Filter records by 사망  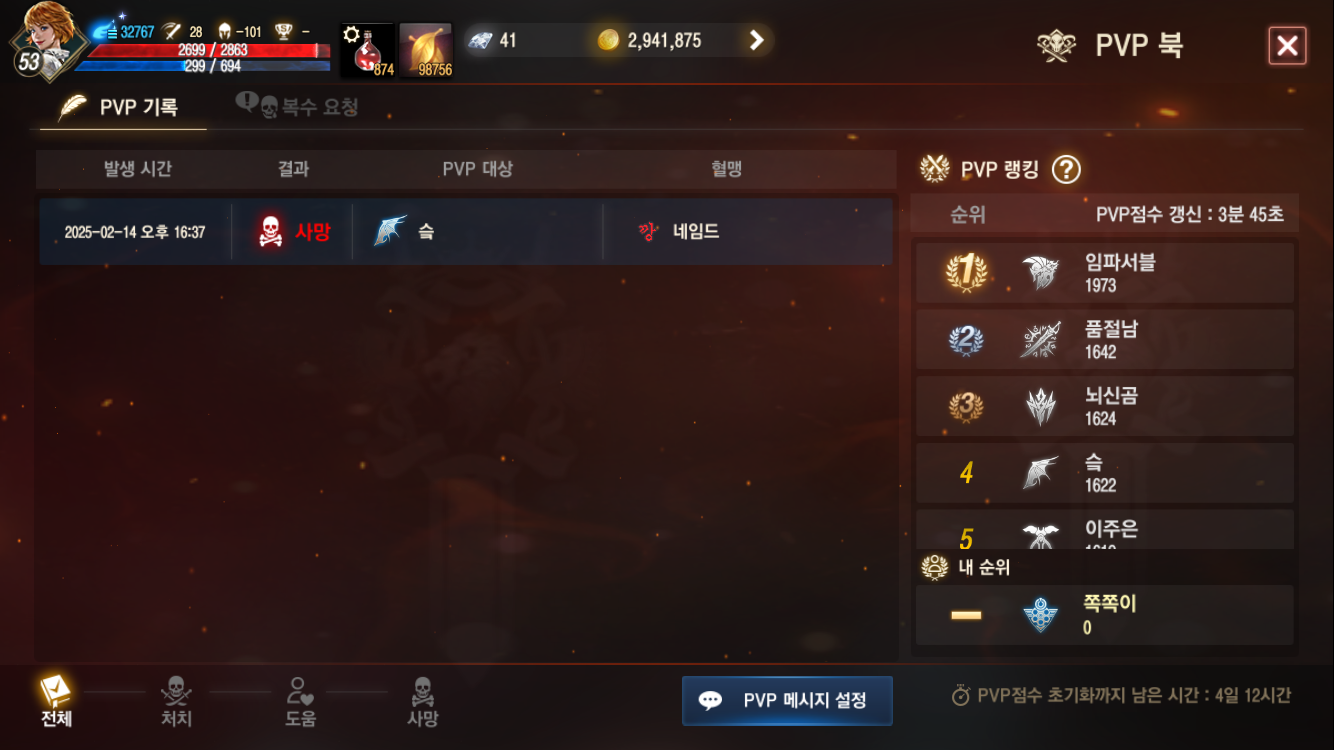[422, 702]
